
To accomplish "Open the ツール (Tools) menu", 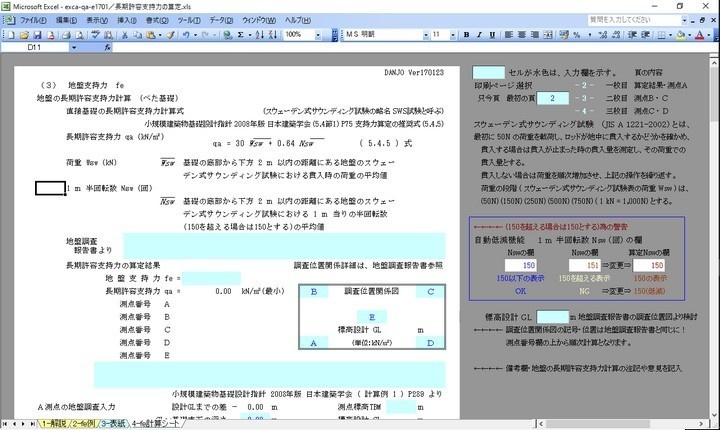I will pos(189,20).
